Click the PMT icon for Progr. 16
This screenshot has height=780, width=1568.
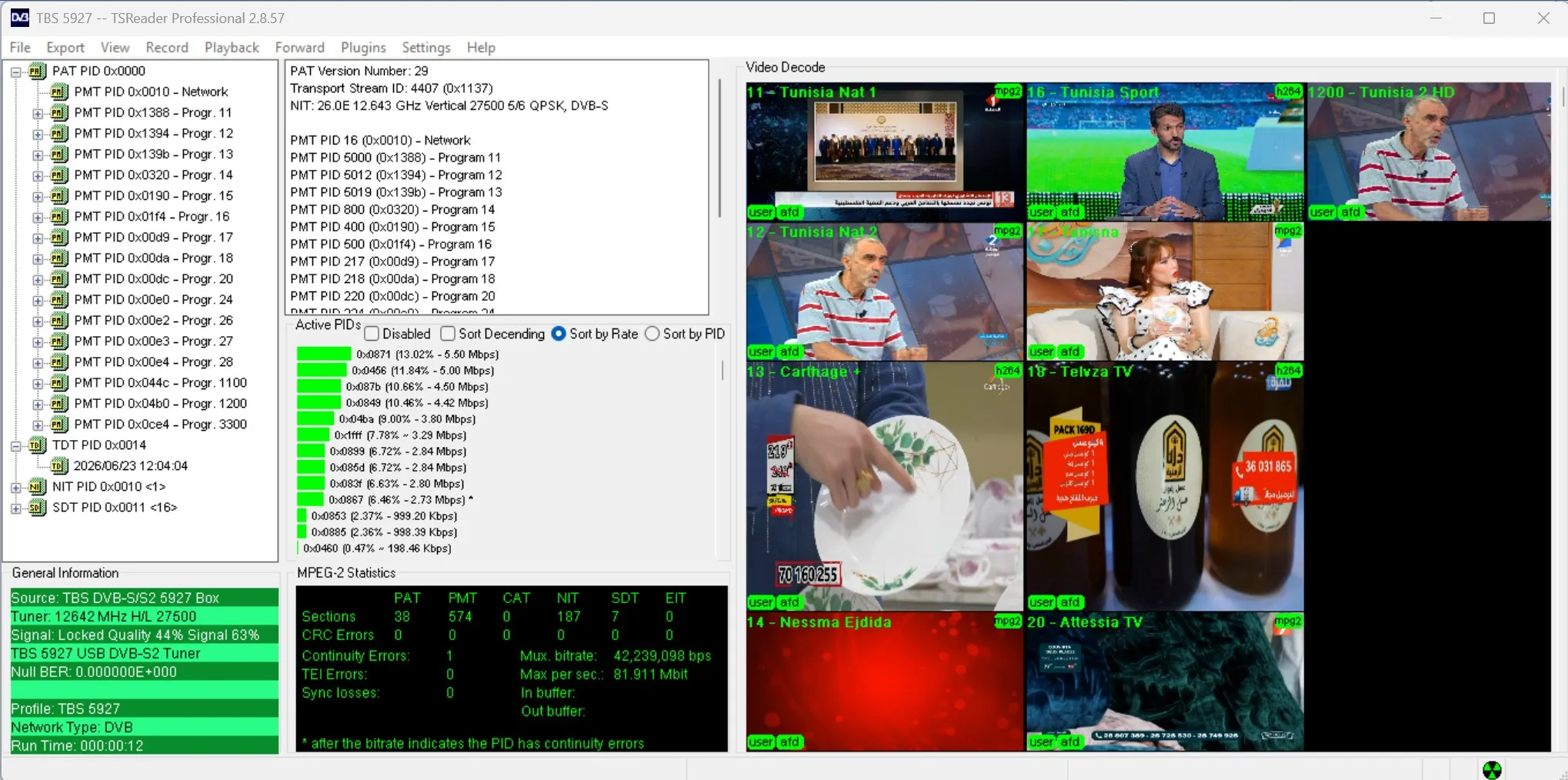59,216
